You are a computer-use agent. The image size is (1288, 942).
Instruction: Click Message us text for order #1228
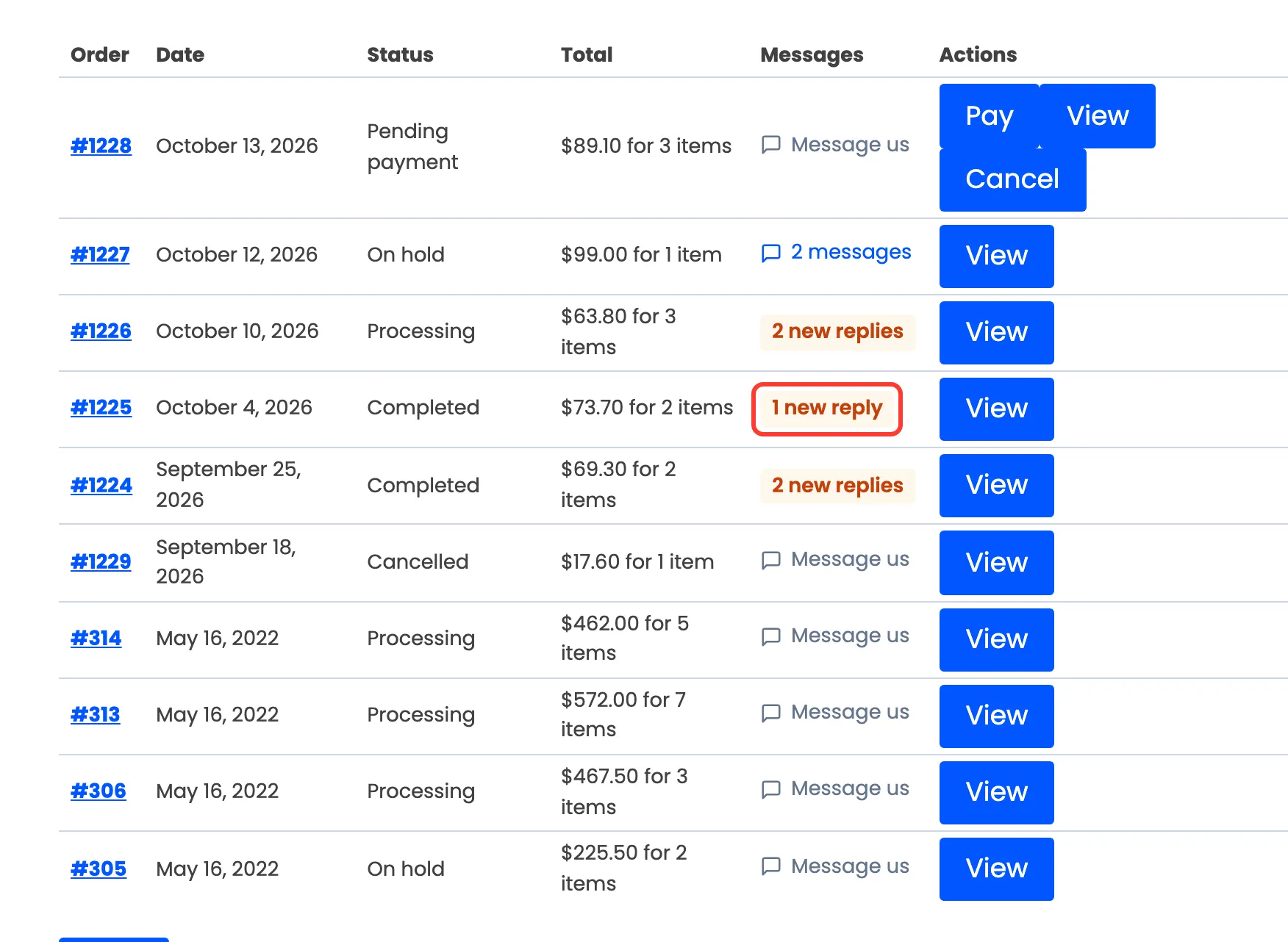pyautogui.click(x=850, y=145)
